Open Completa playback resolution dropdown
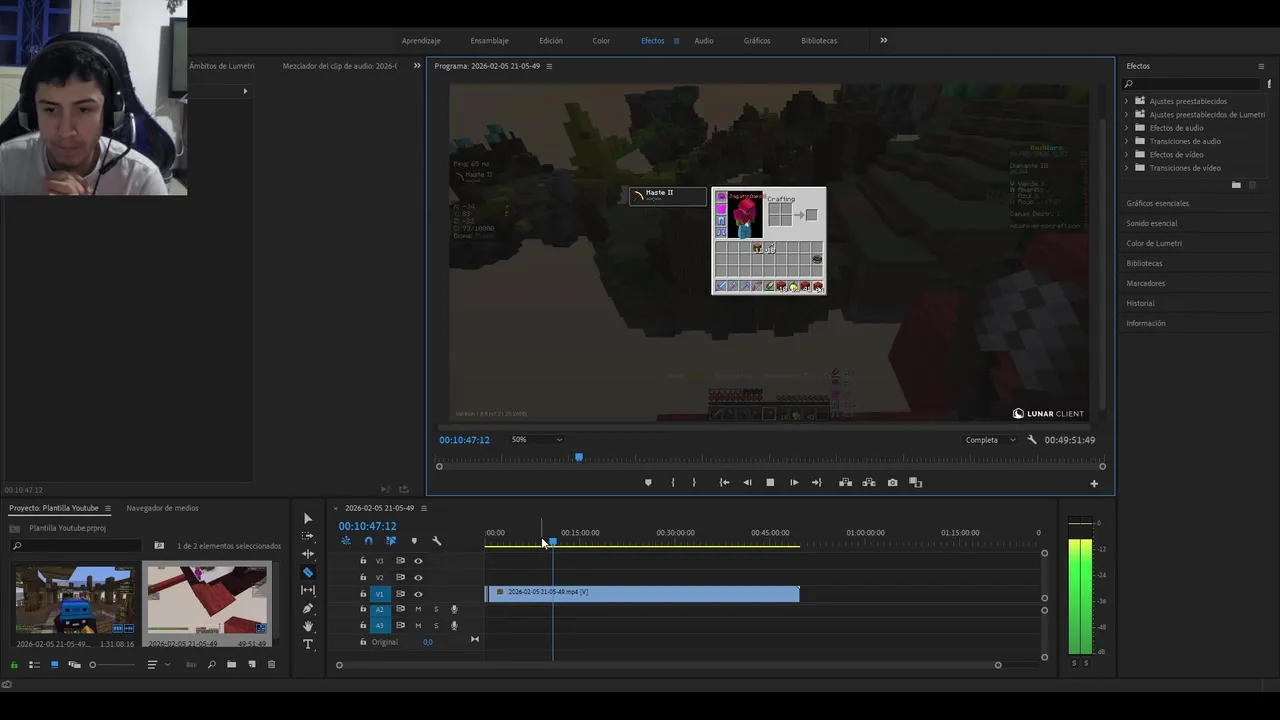Screen dimensions: 1280x720 (x=990, y=440)
